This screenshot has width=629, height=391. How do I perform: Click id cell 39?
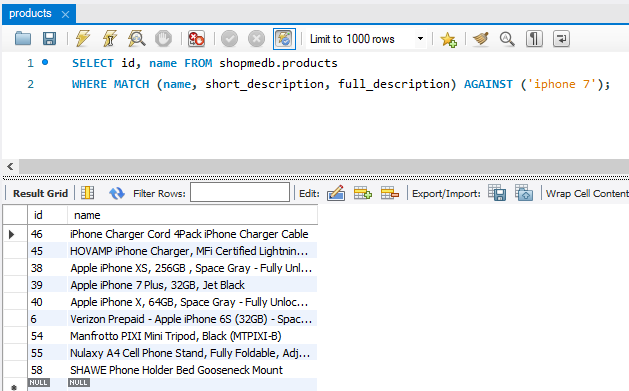pos(47,285)
